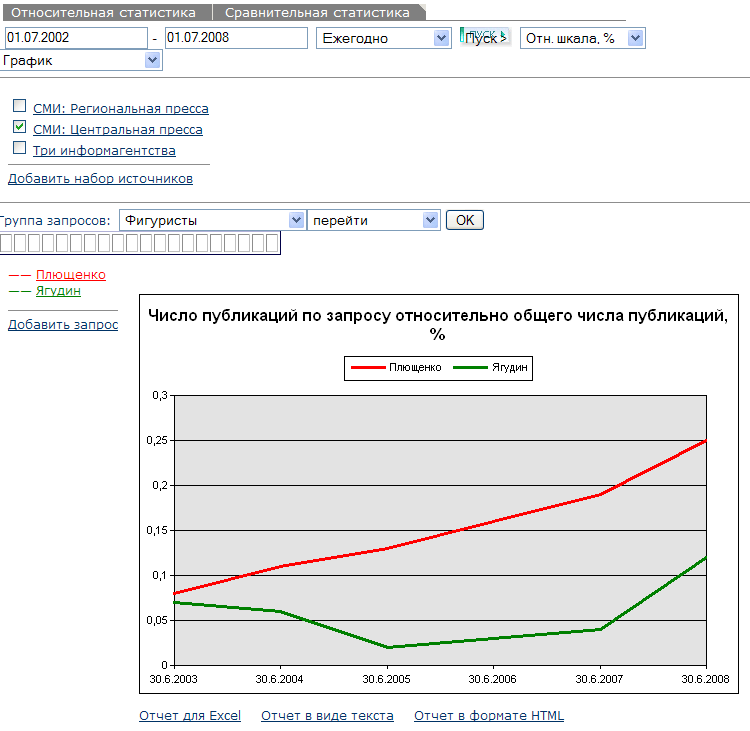Tick the Три информагентства checkbox

pos(19,148)
